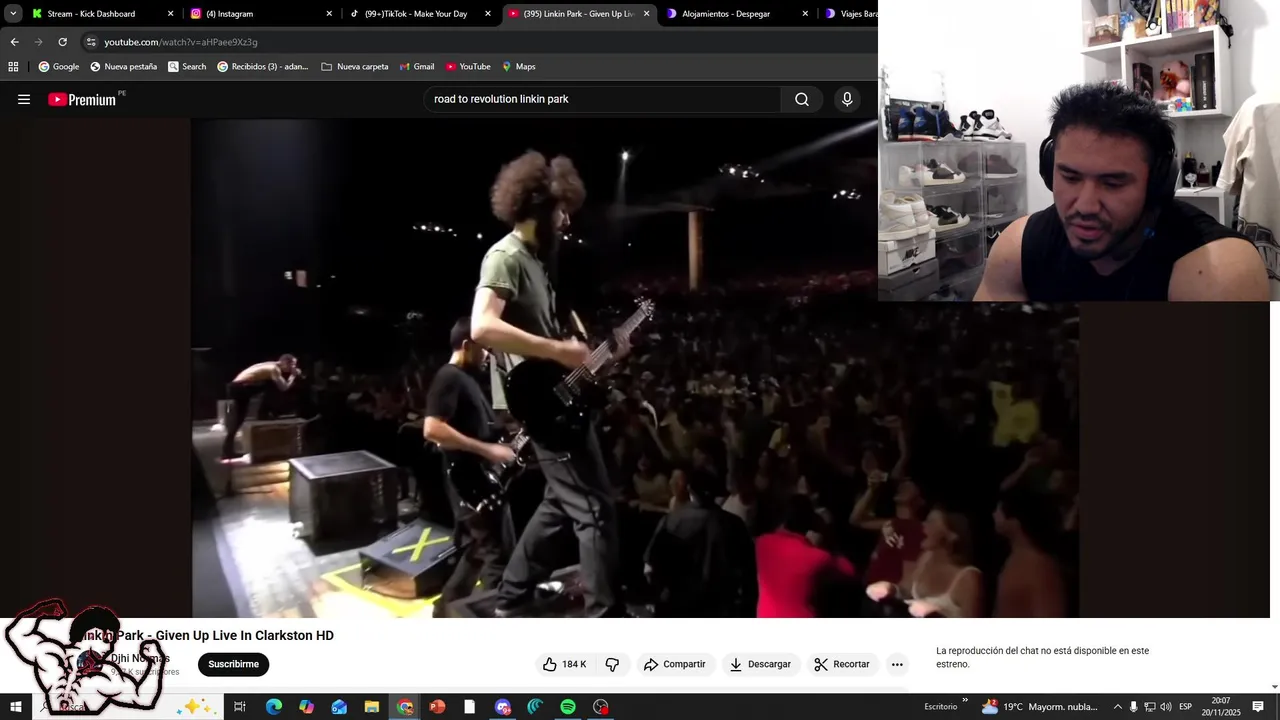The width and height of the screenshot is (1280, 720).
Task: Open the clock and date flyout
Action: (x=1221, y=707)
